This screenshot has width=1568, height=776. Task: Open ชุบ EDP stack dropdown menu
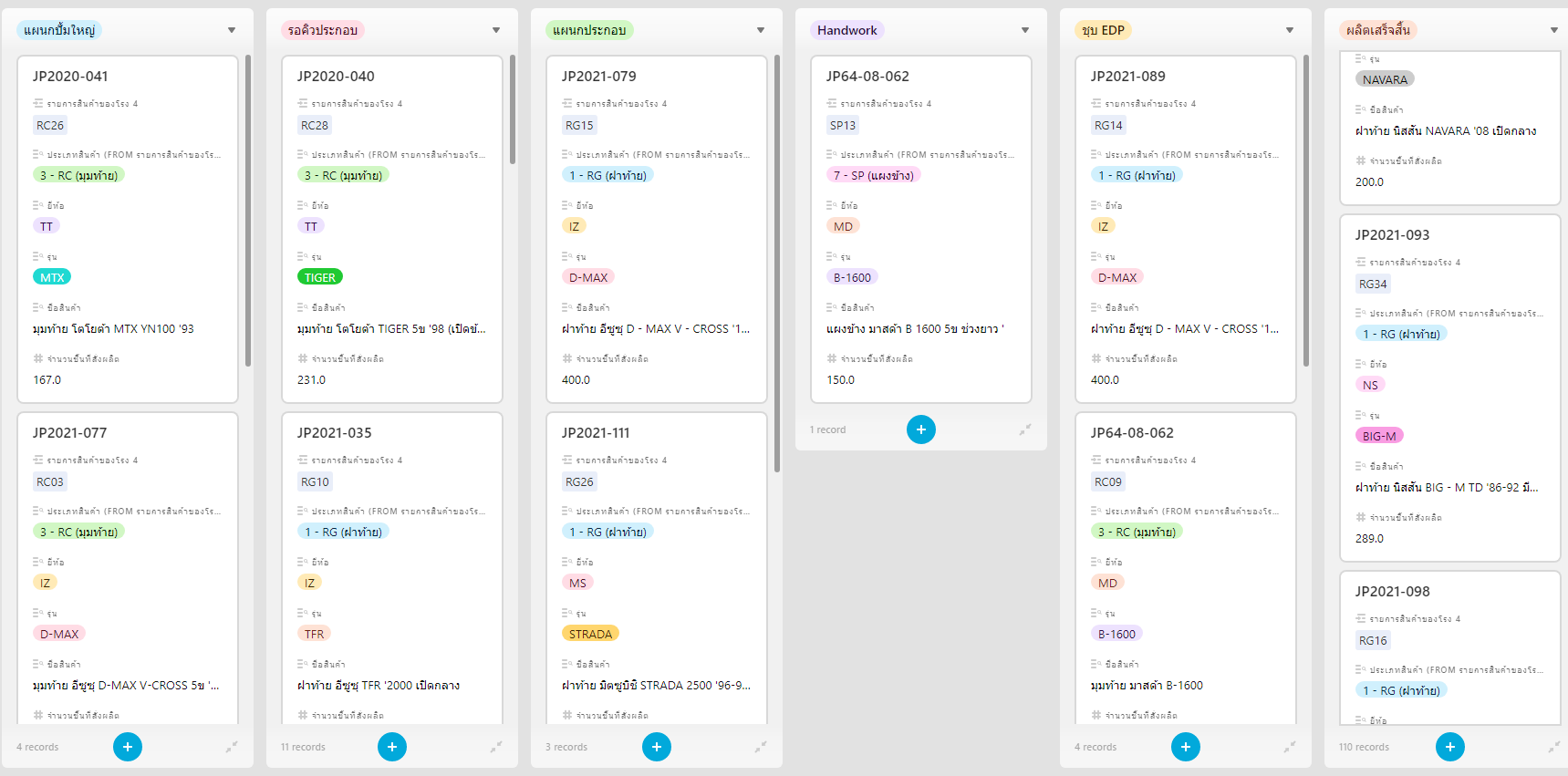(x=1290, y=30)
